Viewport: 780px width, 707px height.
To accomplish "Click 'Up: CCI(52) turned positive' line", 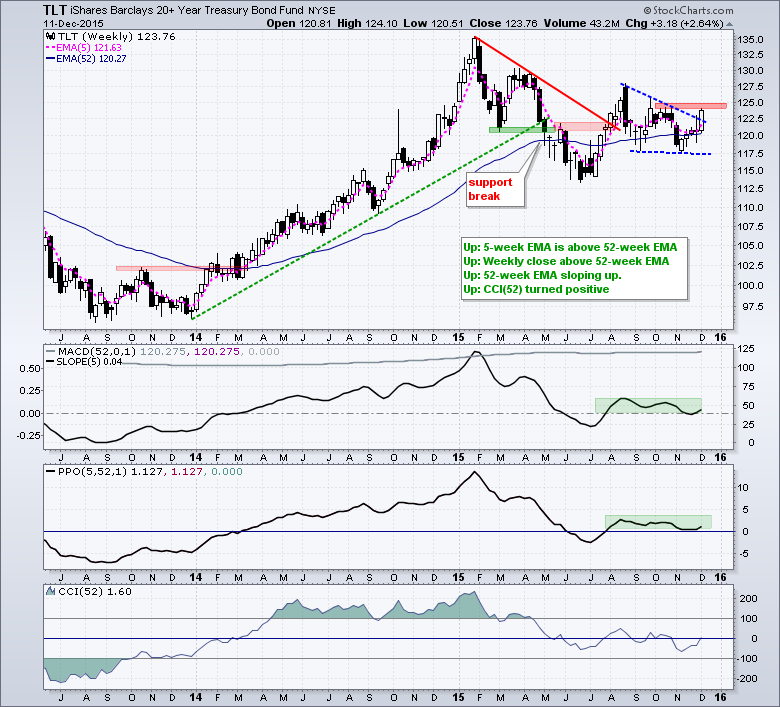I will click(x=536, y=289).
